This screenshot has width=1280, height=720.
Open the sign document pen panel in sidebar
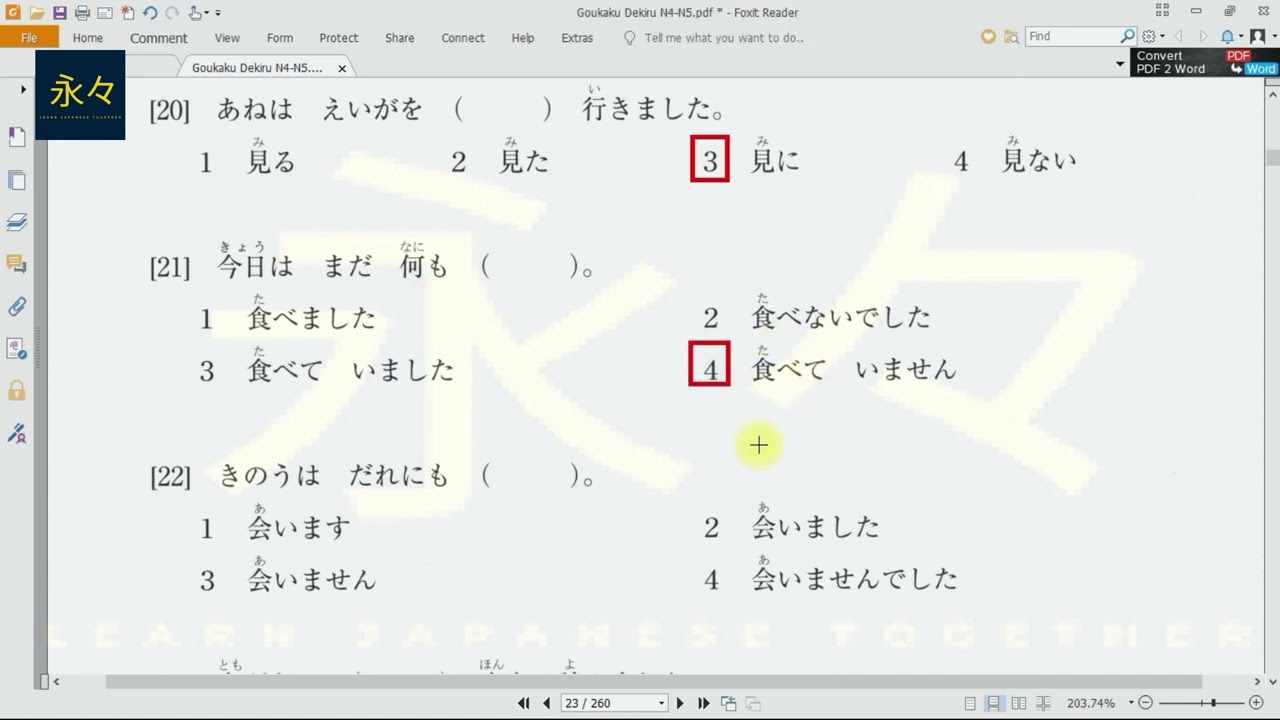point(16,433)
